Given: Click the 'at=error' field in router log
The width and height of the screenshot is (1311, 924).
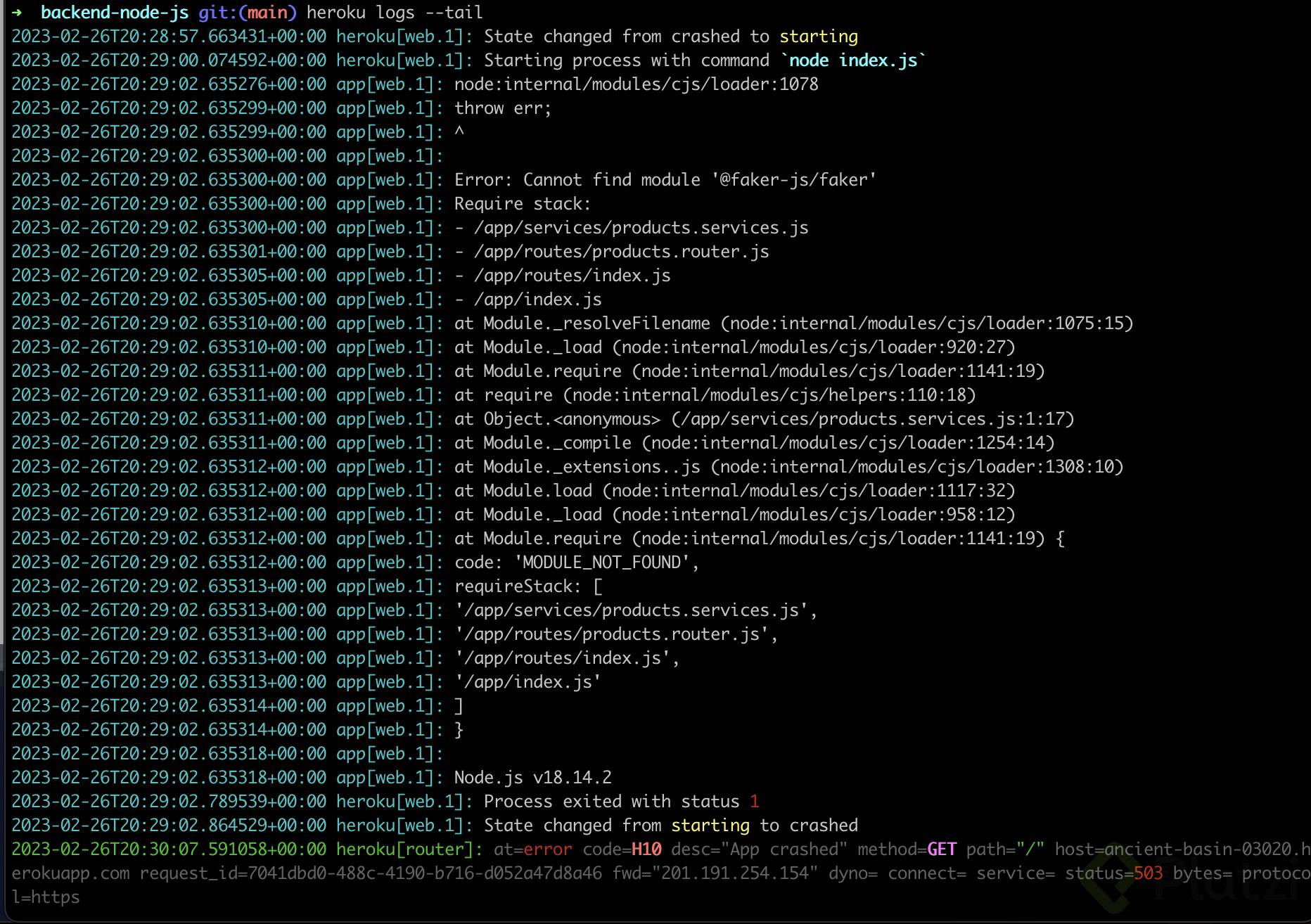Looking at the screenshot, I should coord(533,849).
